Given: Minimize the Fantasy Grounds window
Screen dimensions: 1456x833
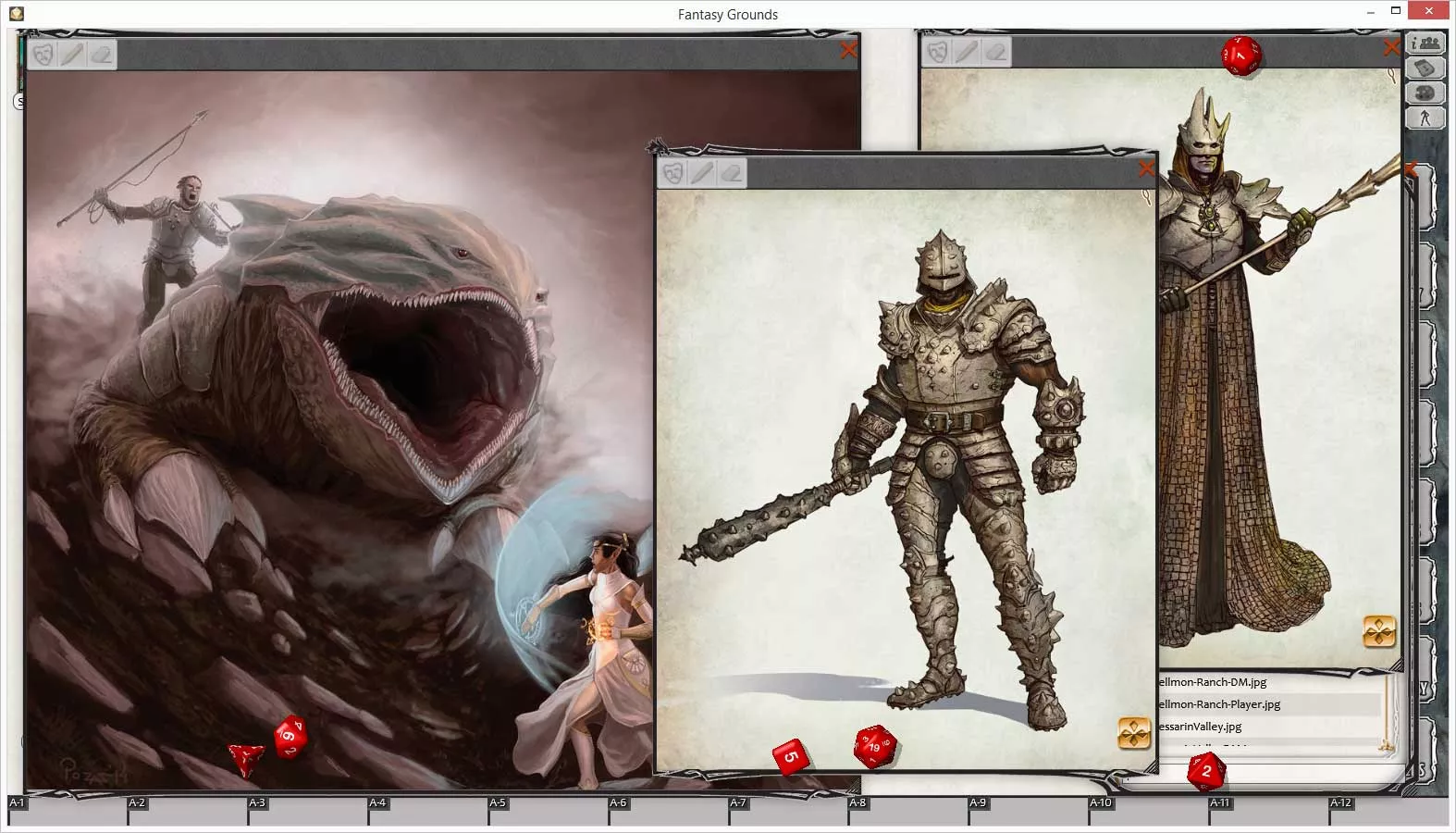Looking at the screenshot, I should (1370, 11).
